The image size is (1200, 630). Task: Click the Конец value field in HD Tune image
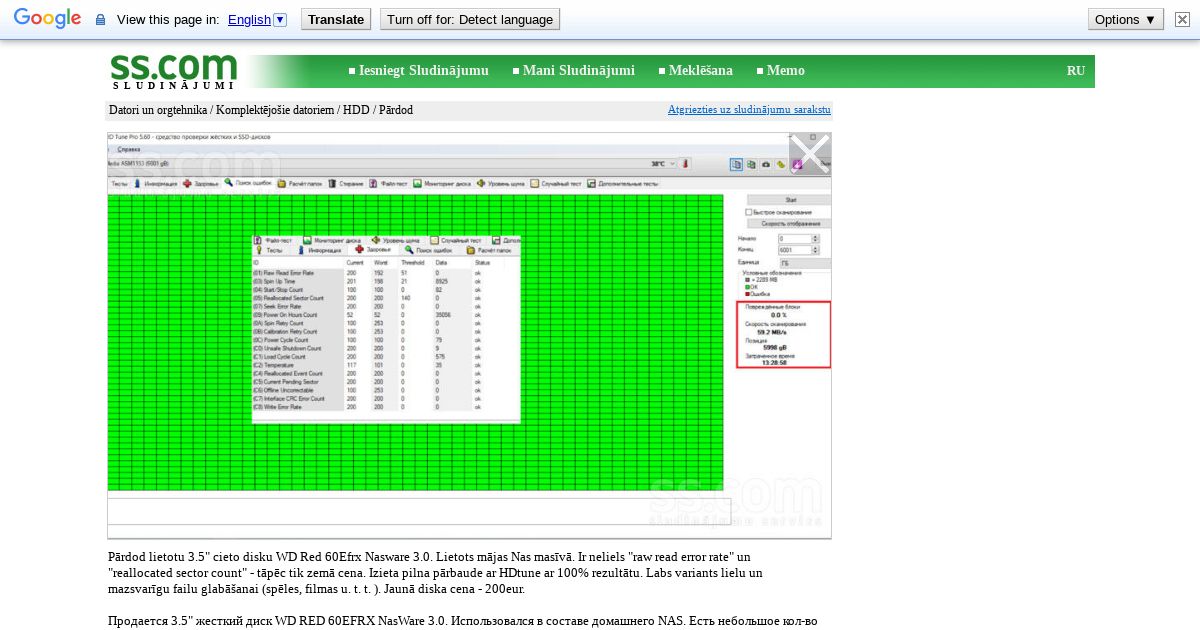coord(795,250)
